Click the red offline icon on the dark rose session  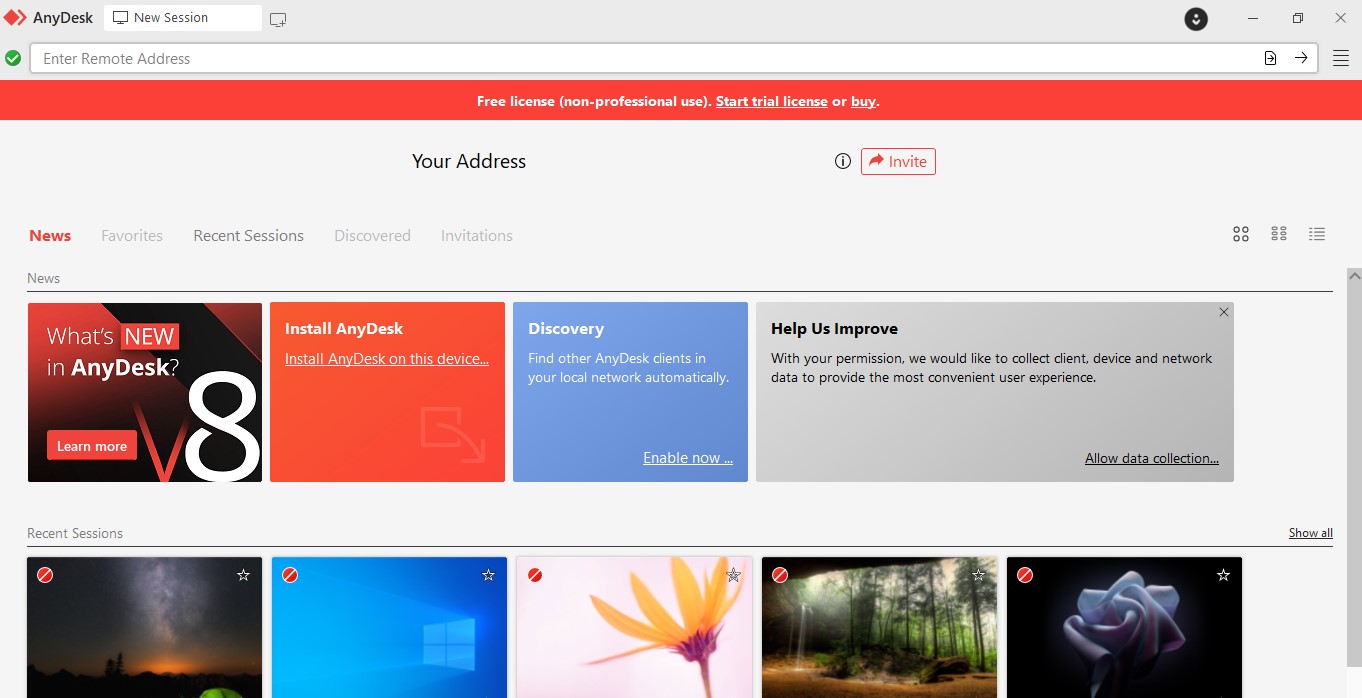click(x=1025, y=575)
